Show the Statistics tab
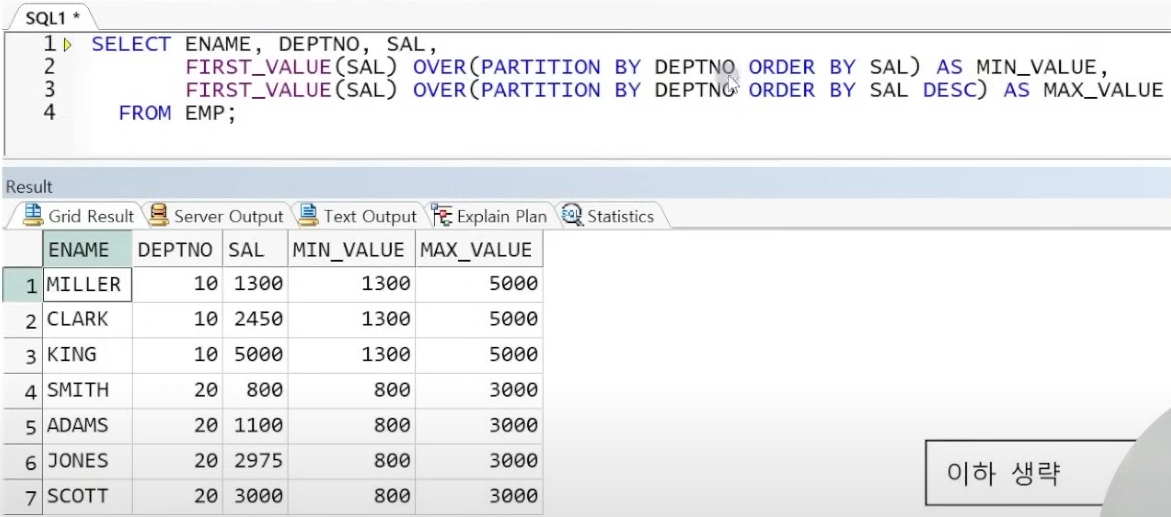The width and height of the screenshot is (1171, 517). point(608,216)
